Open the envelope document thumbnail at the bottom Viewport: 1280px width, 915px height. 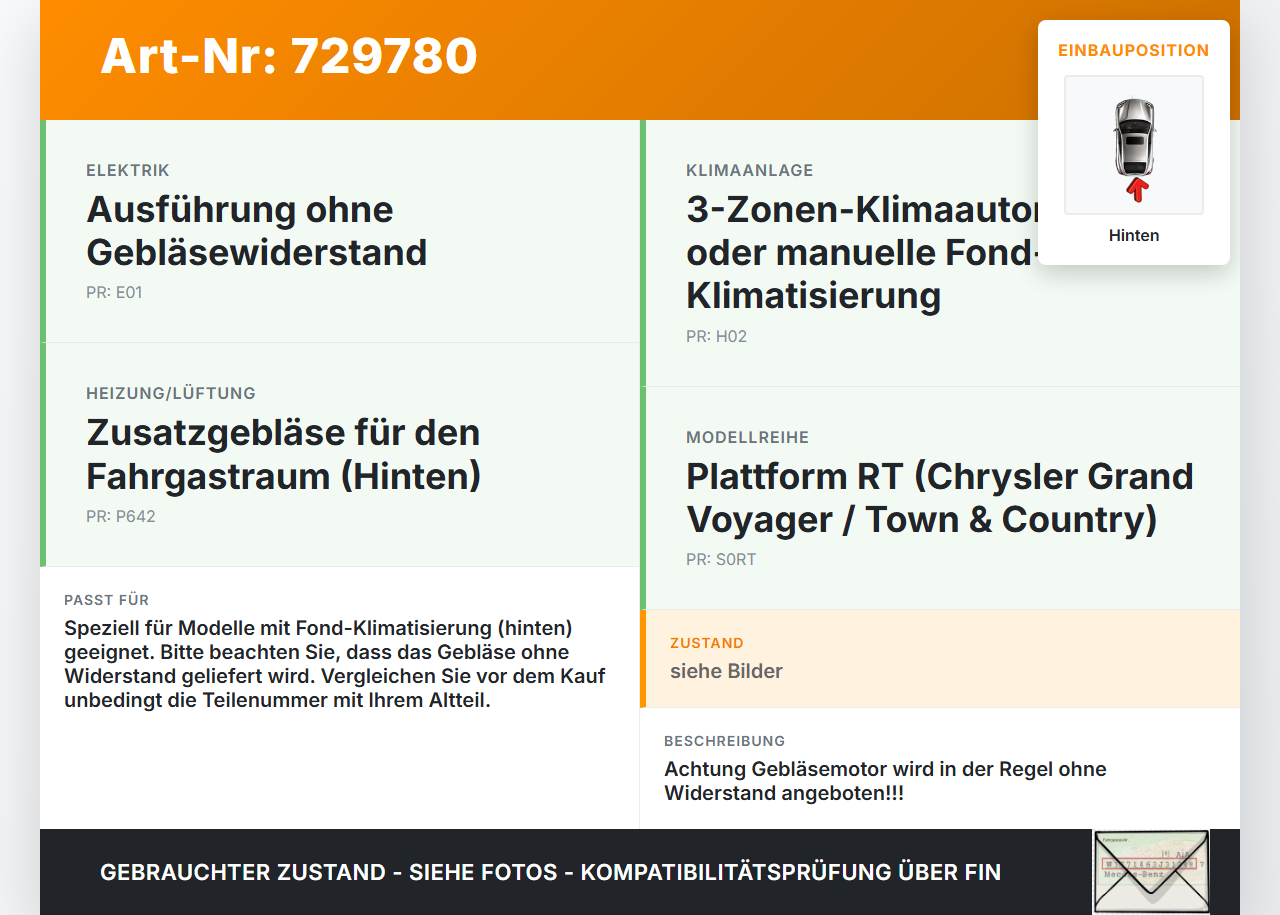coord(1151,871)
